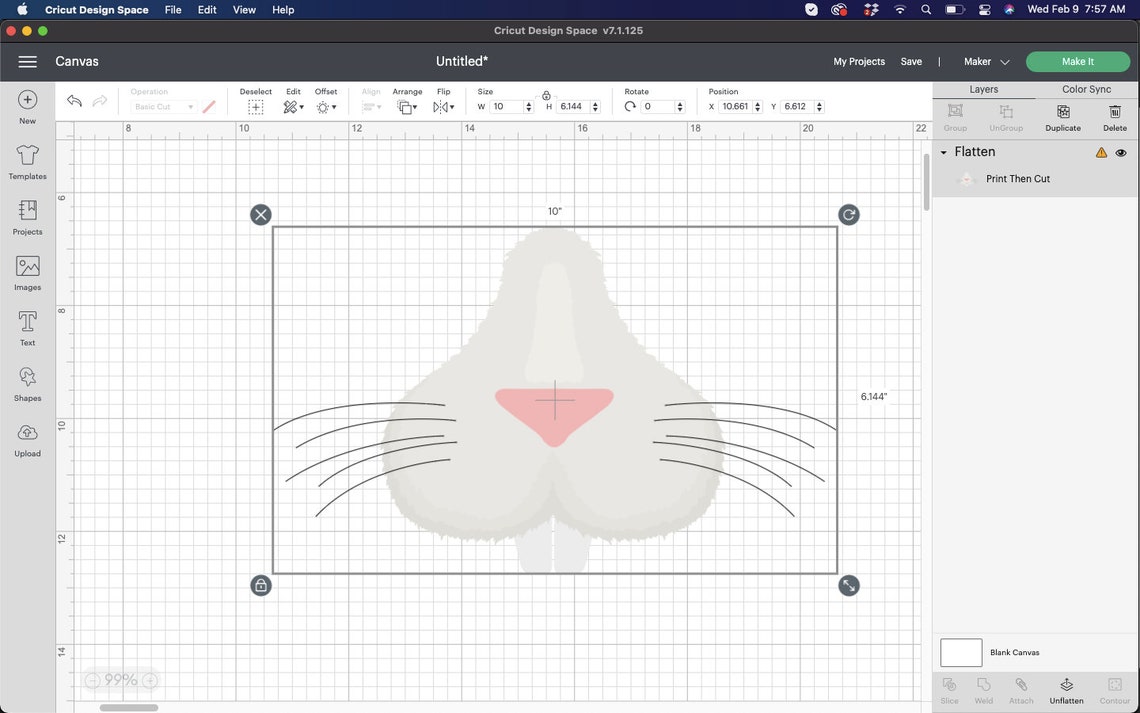This screenshot has height=713, width=1140.
Task: Click the Unflatten icon at the bottom
Action: click(1064, 688)
